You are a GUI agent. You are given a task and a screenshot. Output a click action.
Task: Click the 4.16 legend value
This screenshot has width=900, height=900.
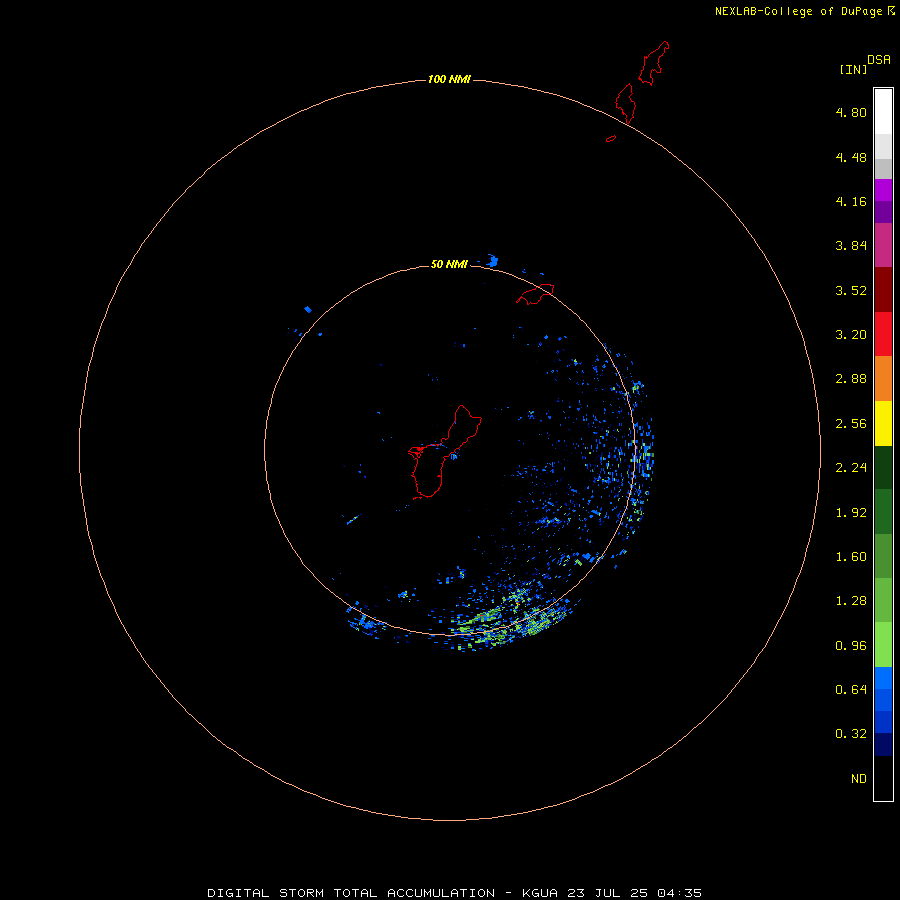tap(851, 201)
